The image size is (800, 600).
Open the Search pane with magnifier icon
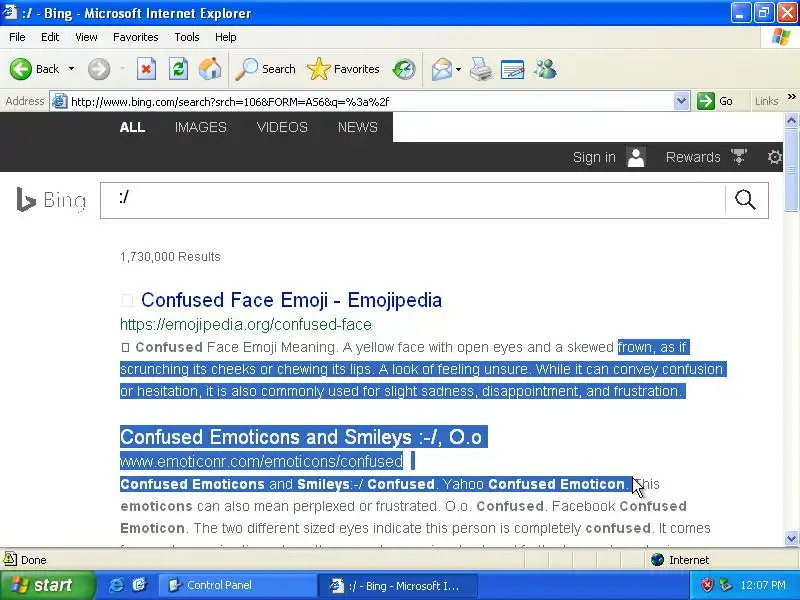pos(265,69)
